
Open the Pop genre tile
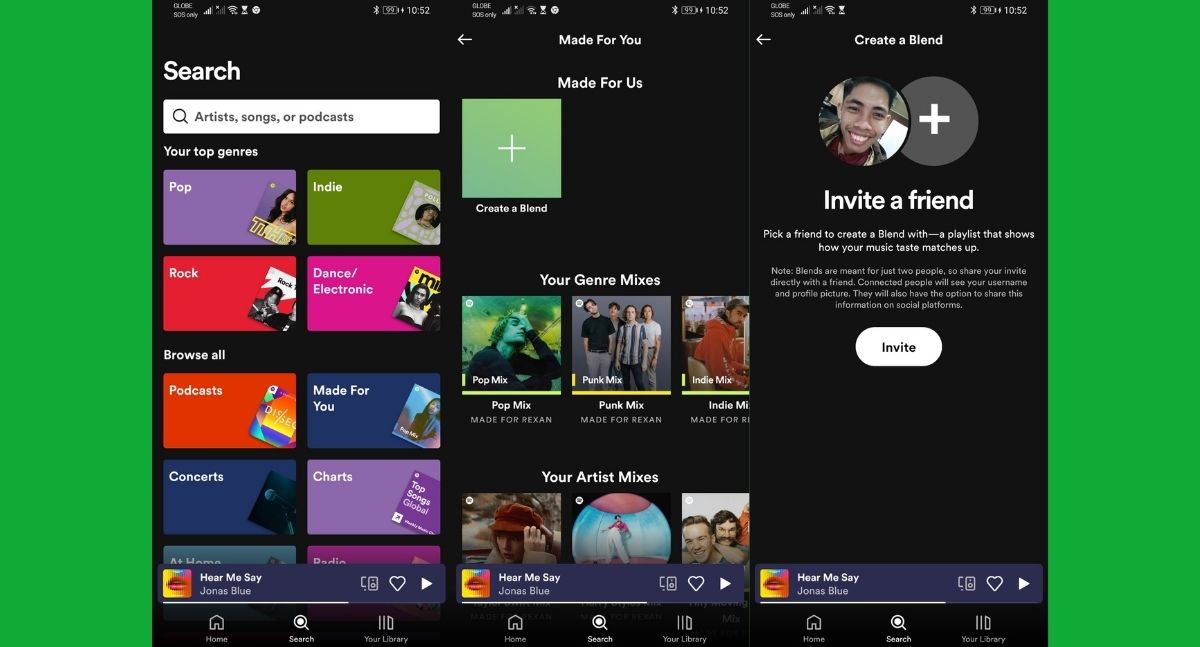(x=229, y=207)
